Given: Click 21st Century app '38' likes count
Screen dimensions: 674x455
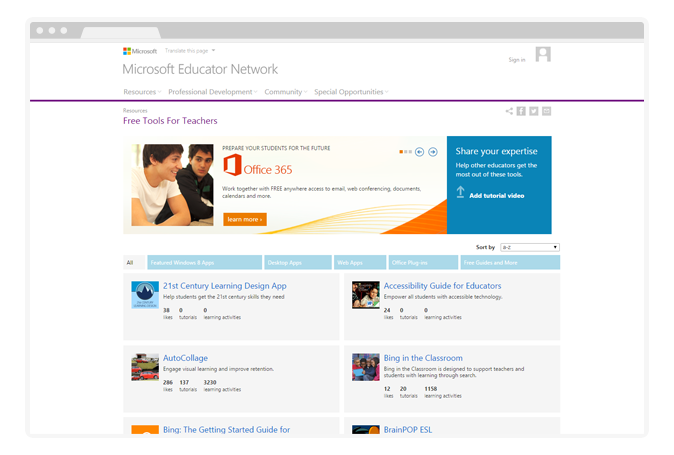Looking at the screenshot, I should pos(166,310).
